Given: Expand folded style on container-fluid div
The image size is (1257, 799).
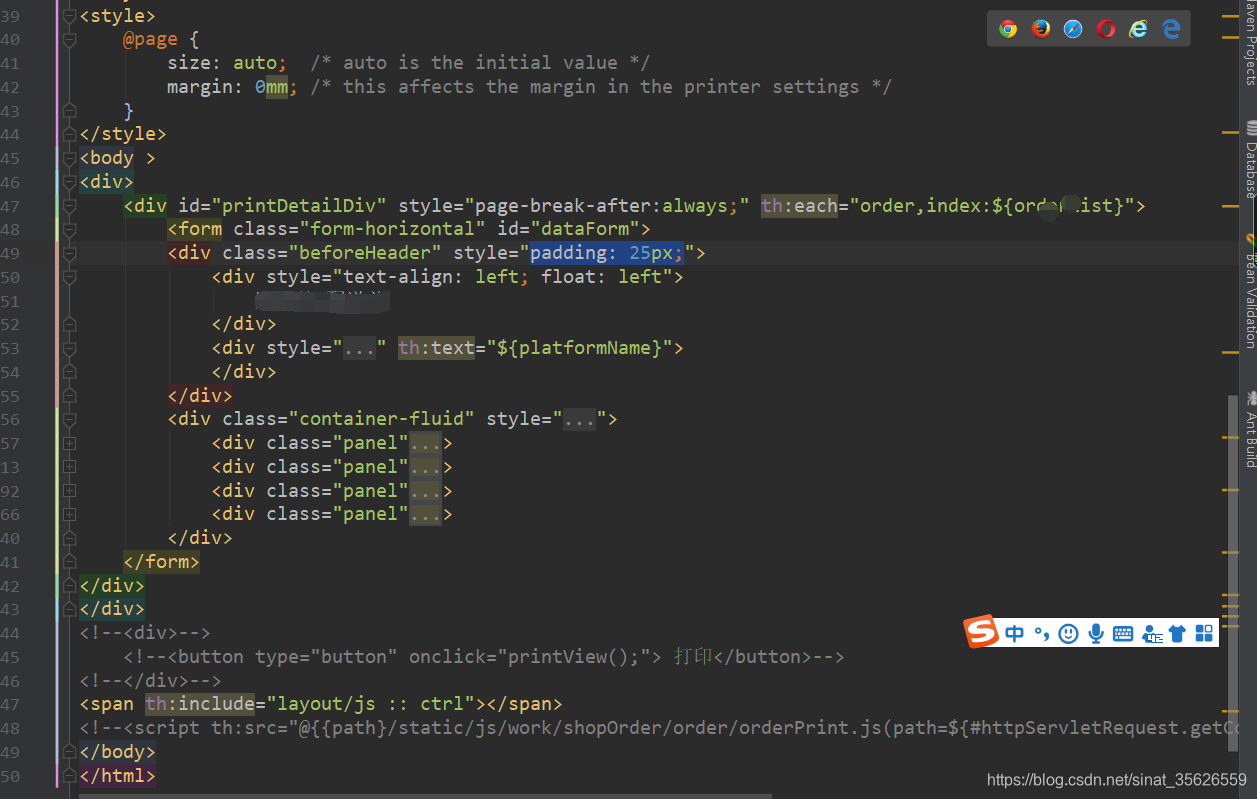Looking at the screenshot, I should [x=580, y=419].
